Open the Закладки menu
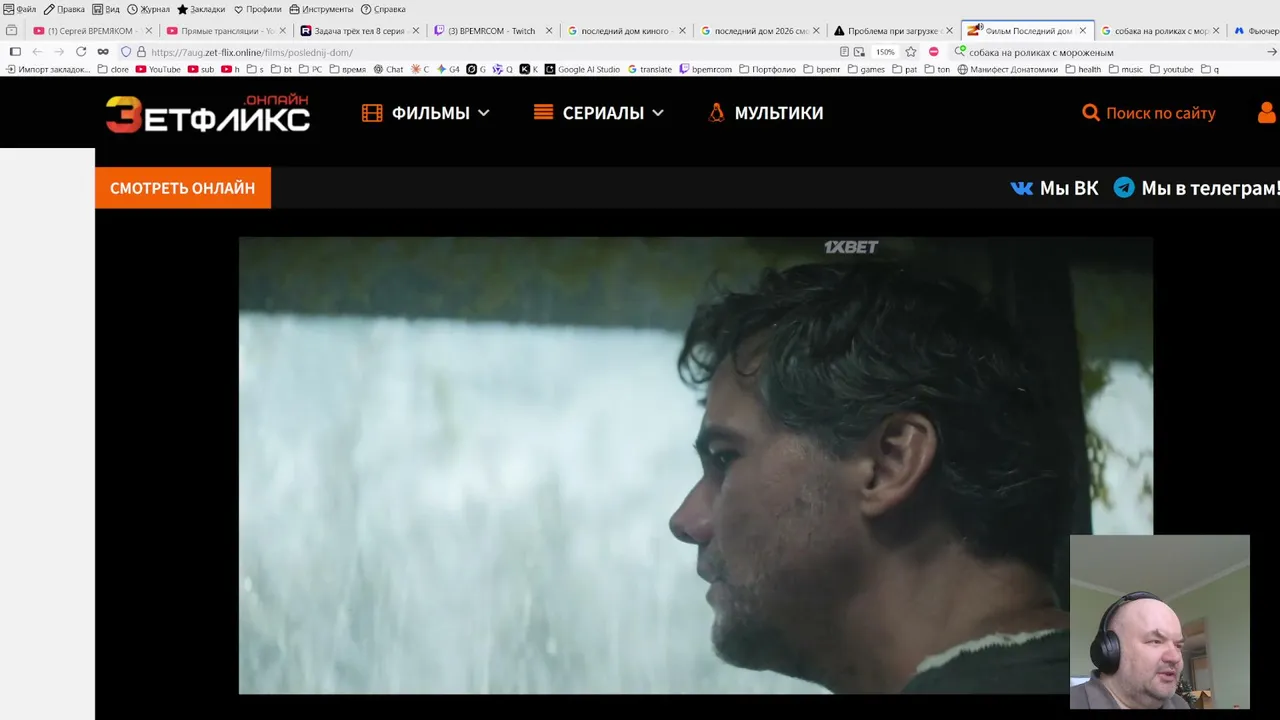Viewport: 1280px width, 720px height. pyautogui.click(x=201, y=9)
